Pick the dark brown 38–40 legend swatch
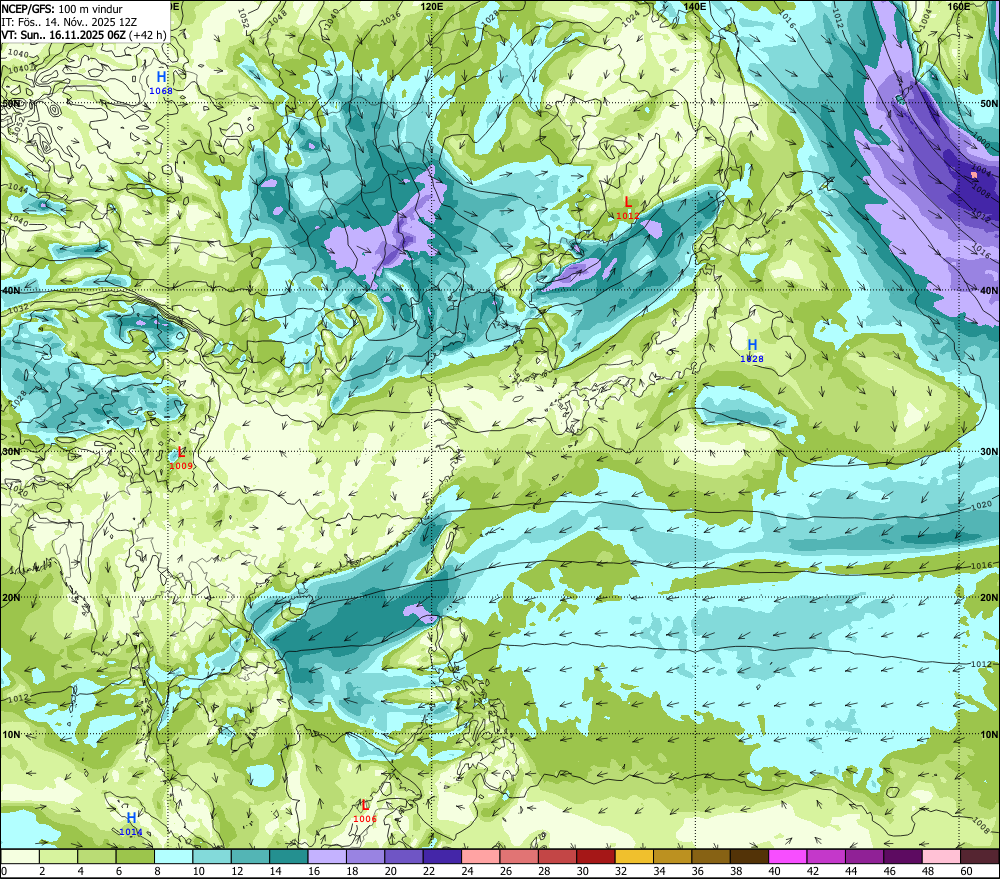Image resolution: width=1000 pixels, height=879 pixels. click(x=749, y=856)
